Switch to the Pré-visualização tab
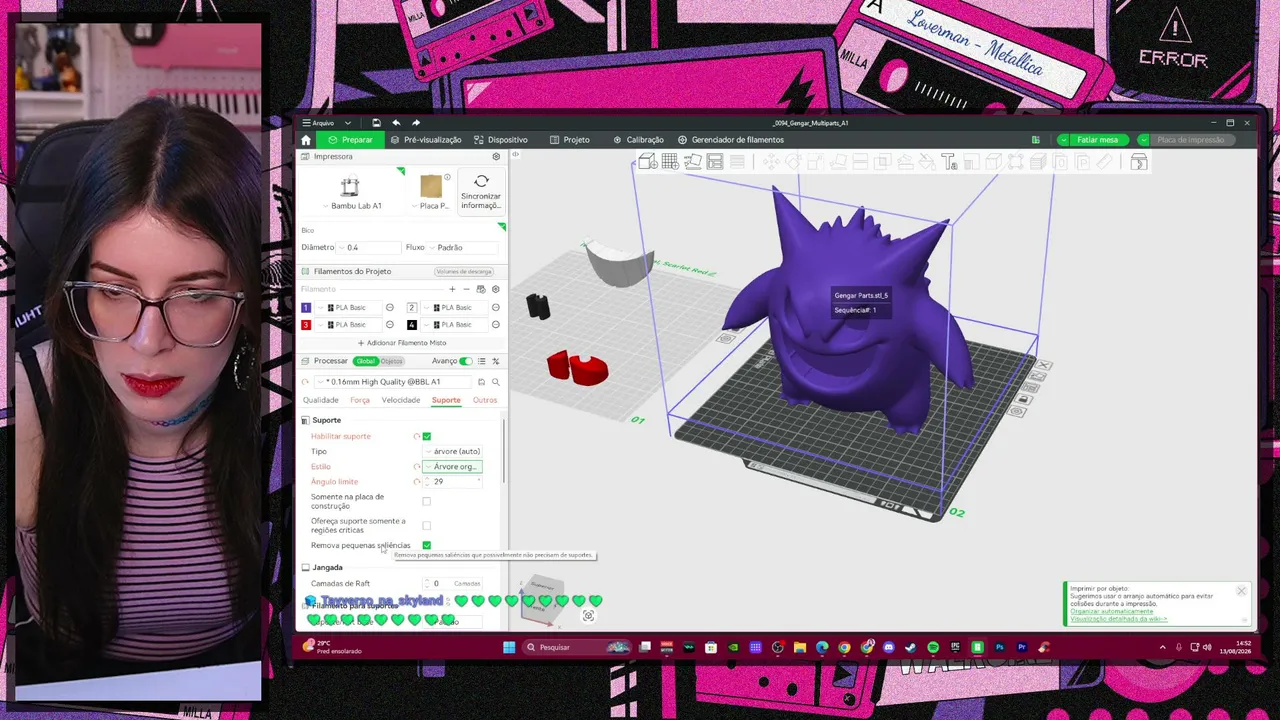Image resolution: width=1280 pixels, height=720 pixels. click(427, 140)
